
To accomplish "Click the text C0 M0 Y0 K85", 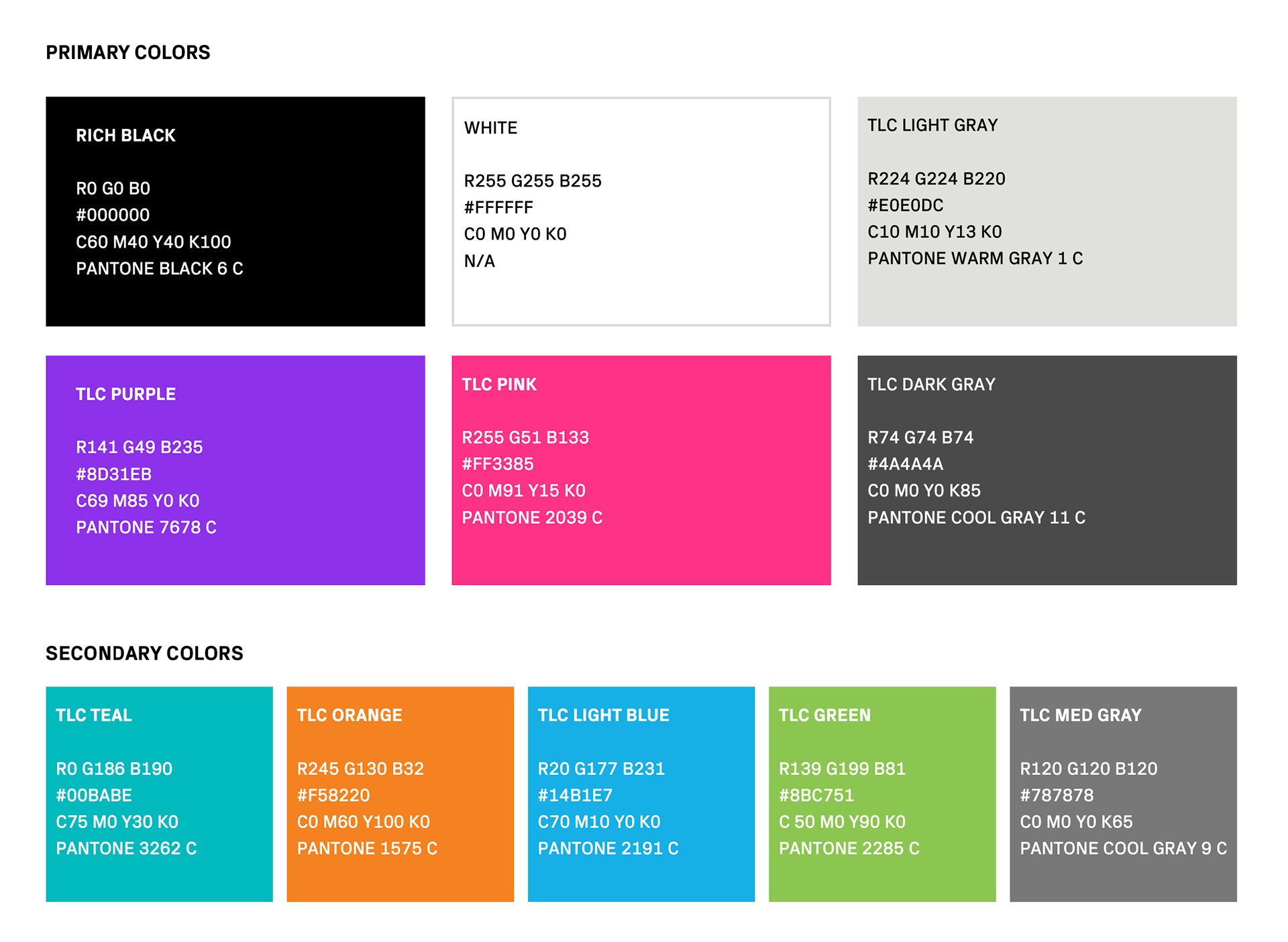I will [924, 490].
